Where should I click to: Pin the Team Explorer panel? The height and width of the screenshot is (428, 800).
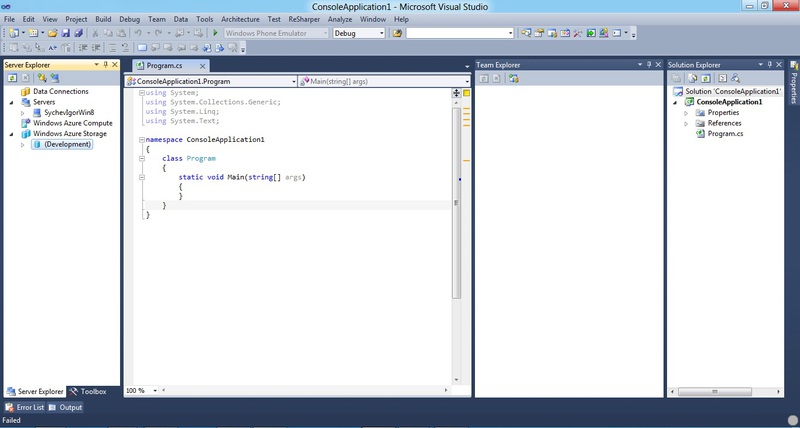(x=649, y=65)
